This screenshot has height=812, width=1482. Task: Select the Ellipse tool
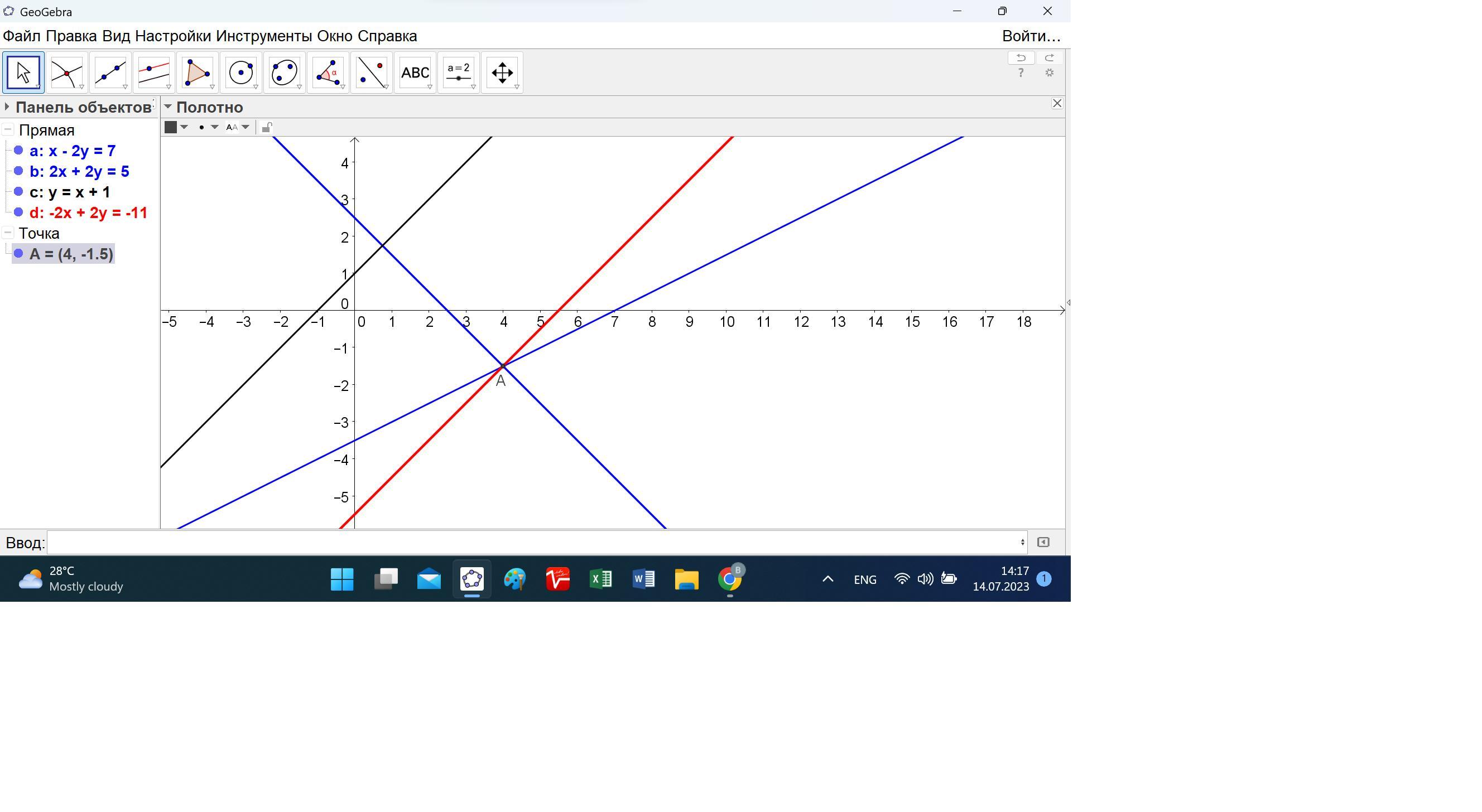point(284,72)
